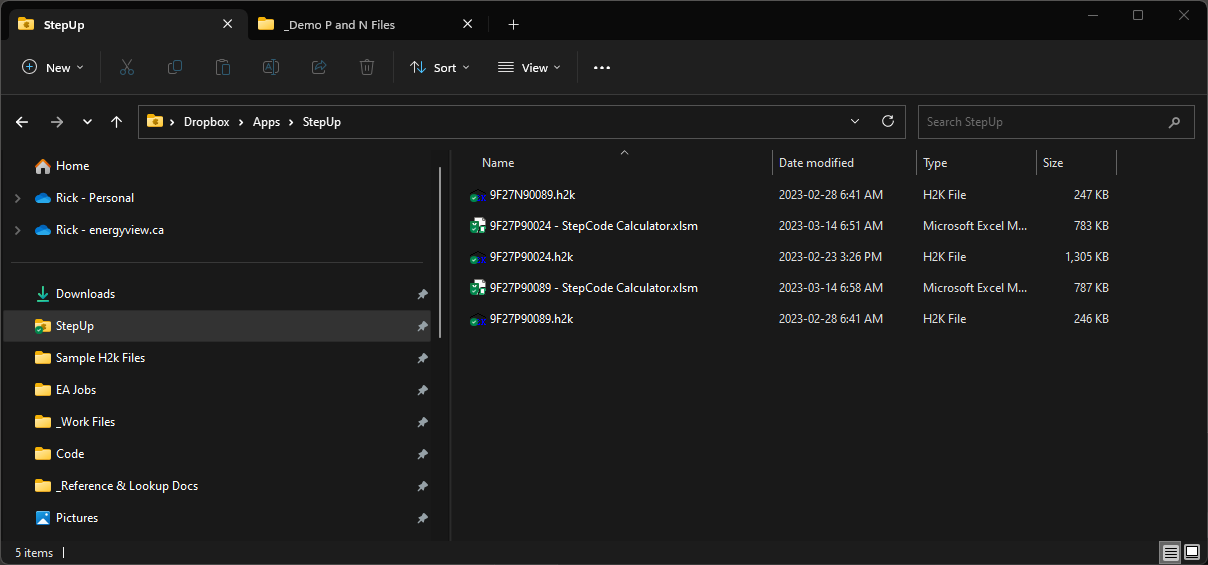Click Excel icon for 9F27P90089 StepCode Calculator

coord(478,288)
